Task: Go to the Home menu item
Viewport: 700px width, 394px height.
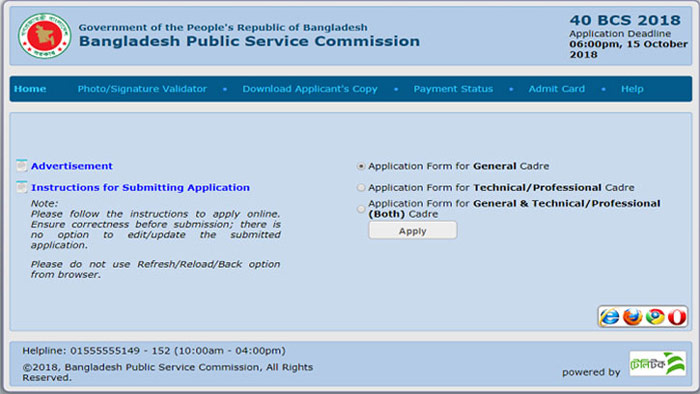Action: [30, 89]
